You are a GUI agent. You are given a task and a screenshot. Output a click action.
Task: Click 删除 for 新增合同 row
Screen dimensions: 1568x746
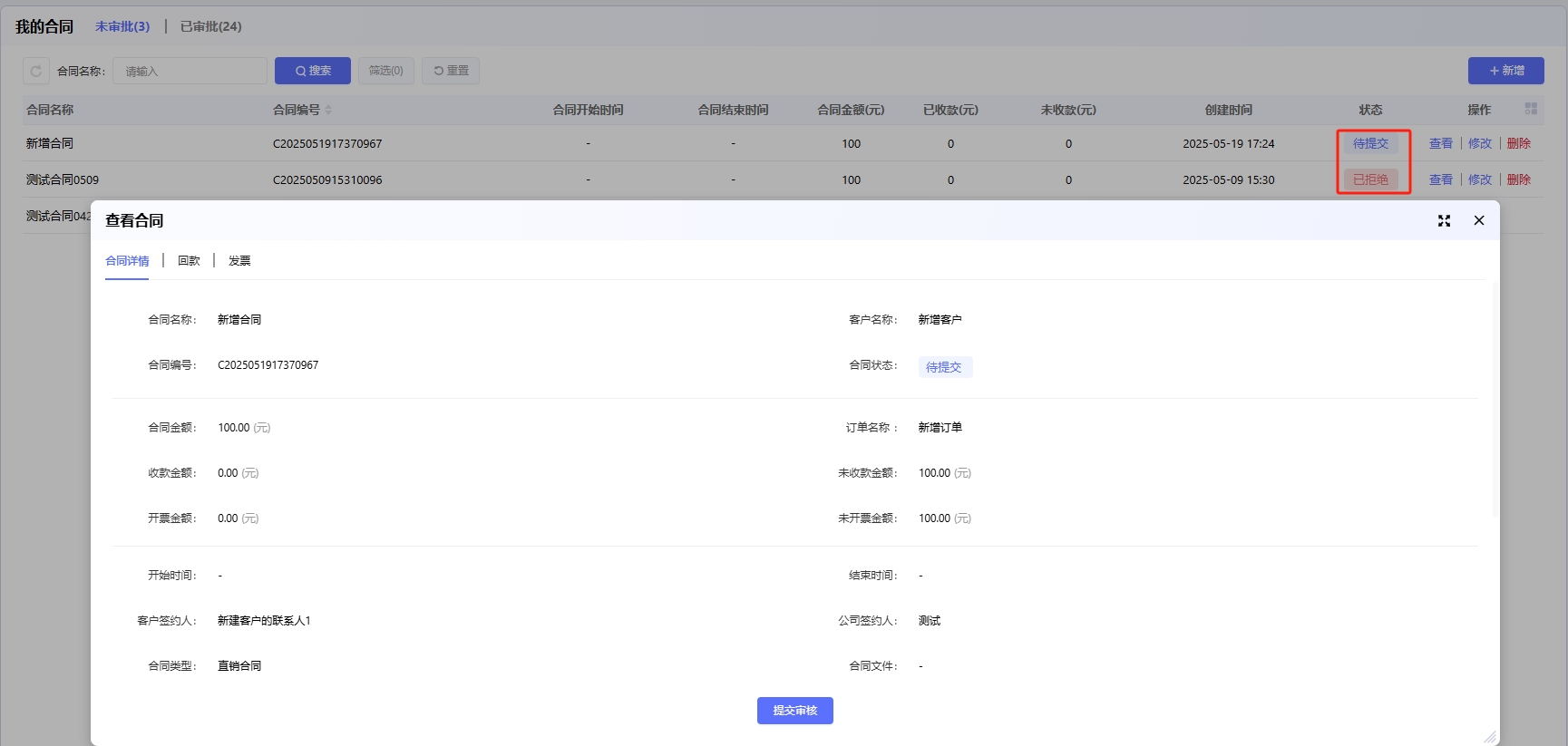(1518, 143)
